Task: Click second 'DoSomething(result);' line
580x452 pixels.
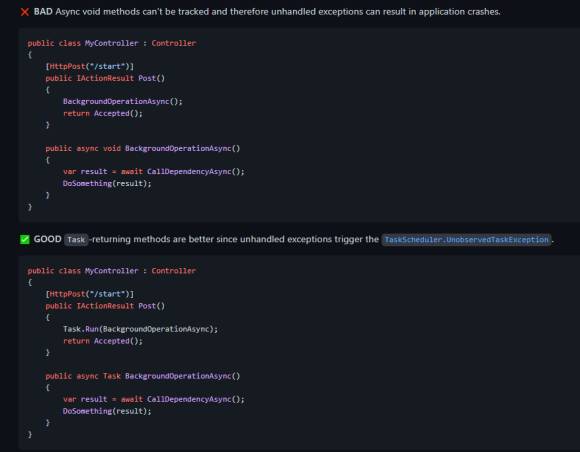Action: (107, 411)
